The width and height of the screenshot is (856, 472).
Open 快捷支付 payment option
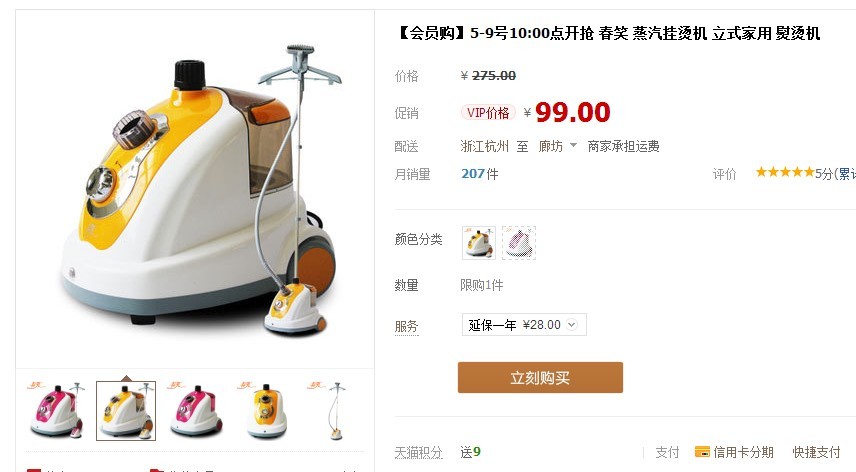click(817, 452)
